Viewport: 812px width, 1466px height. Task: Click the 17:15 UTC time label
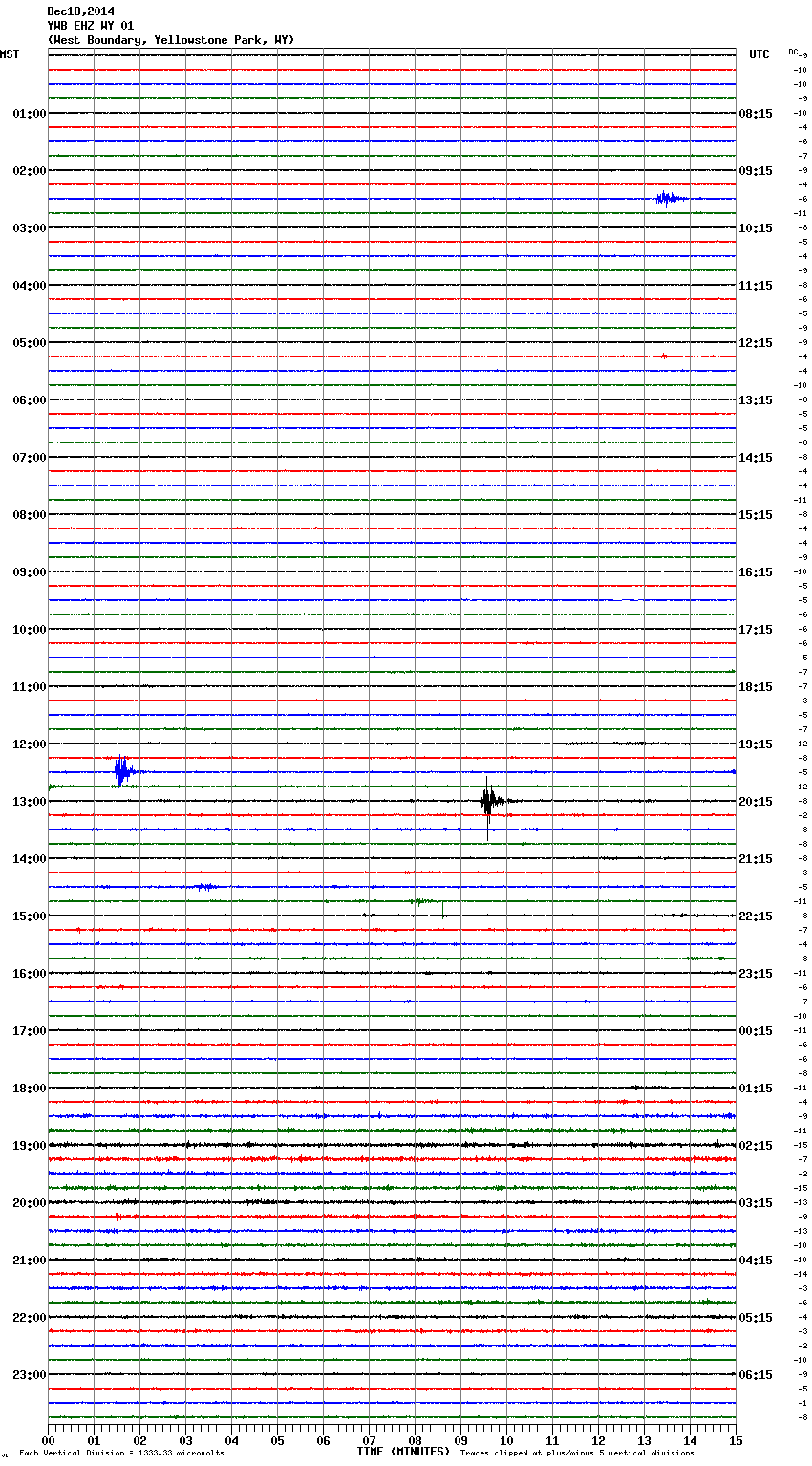point(756,630)
